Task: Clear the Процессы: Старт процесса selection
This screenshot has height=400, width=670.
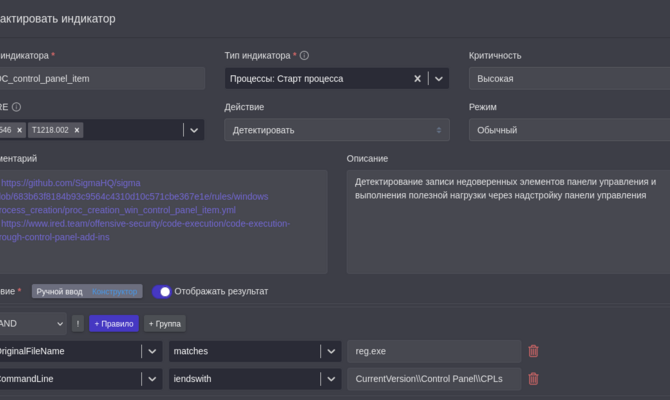Action: [418, 78]
